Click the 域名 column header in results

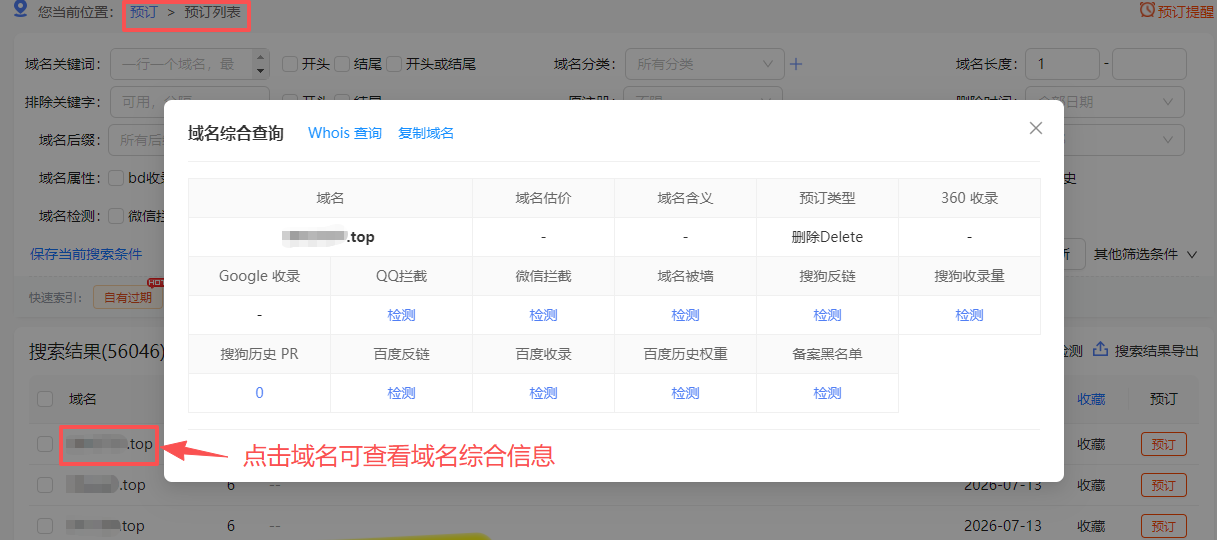[x=83, y=399]
